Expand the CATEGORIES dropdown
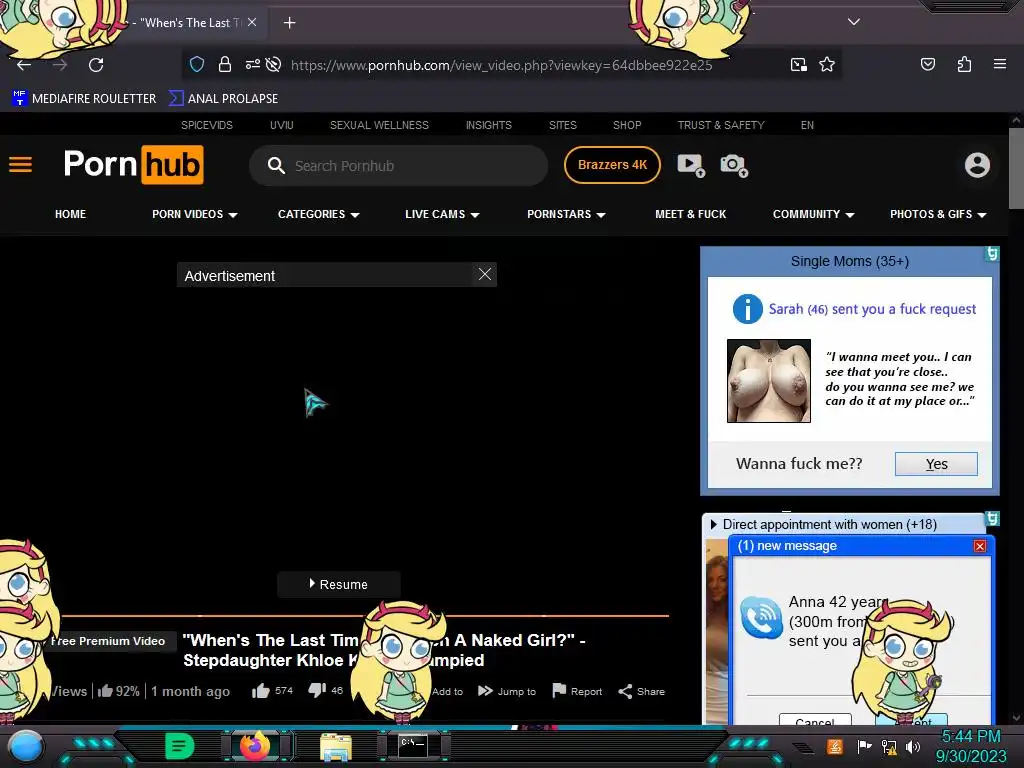The width and height of the screenshot is (1024, 768). coord(319,214)
